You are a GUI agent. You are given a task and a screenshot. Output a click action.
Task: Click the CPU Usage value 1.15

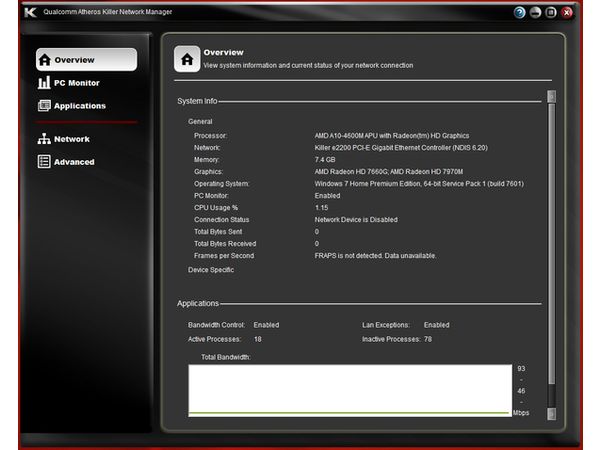coord(321,208)
